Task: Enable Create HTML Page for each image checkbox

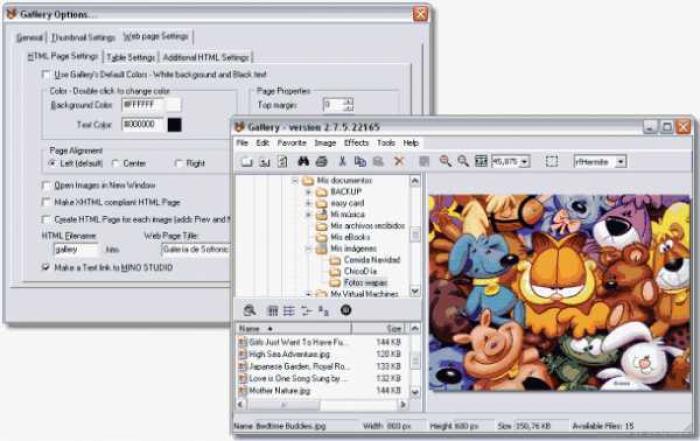Action: coord(46,219)
